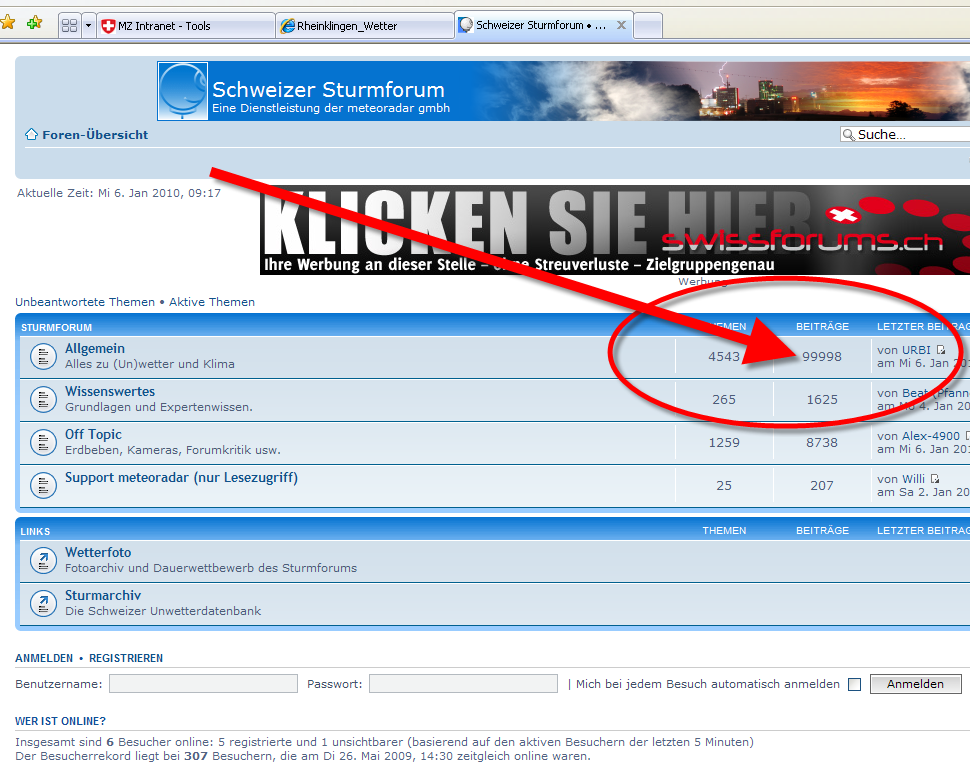
Task: Click the Wetterfoto link icon
Action: pos(43,561)
